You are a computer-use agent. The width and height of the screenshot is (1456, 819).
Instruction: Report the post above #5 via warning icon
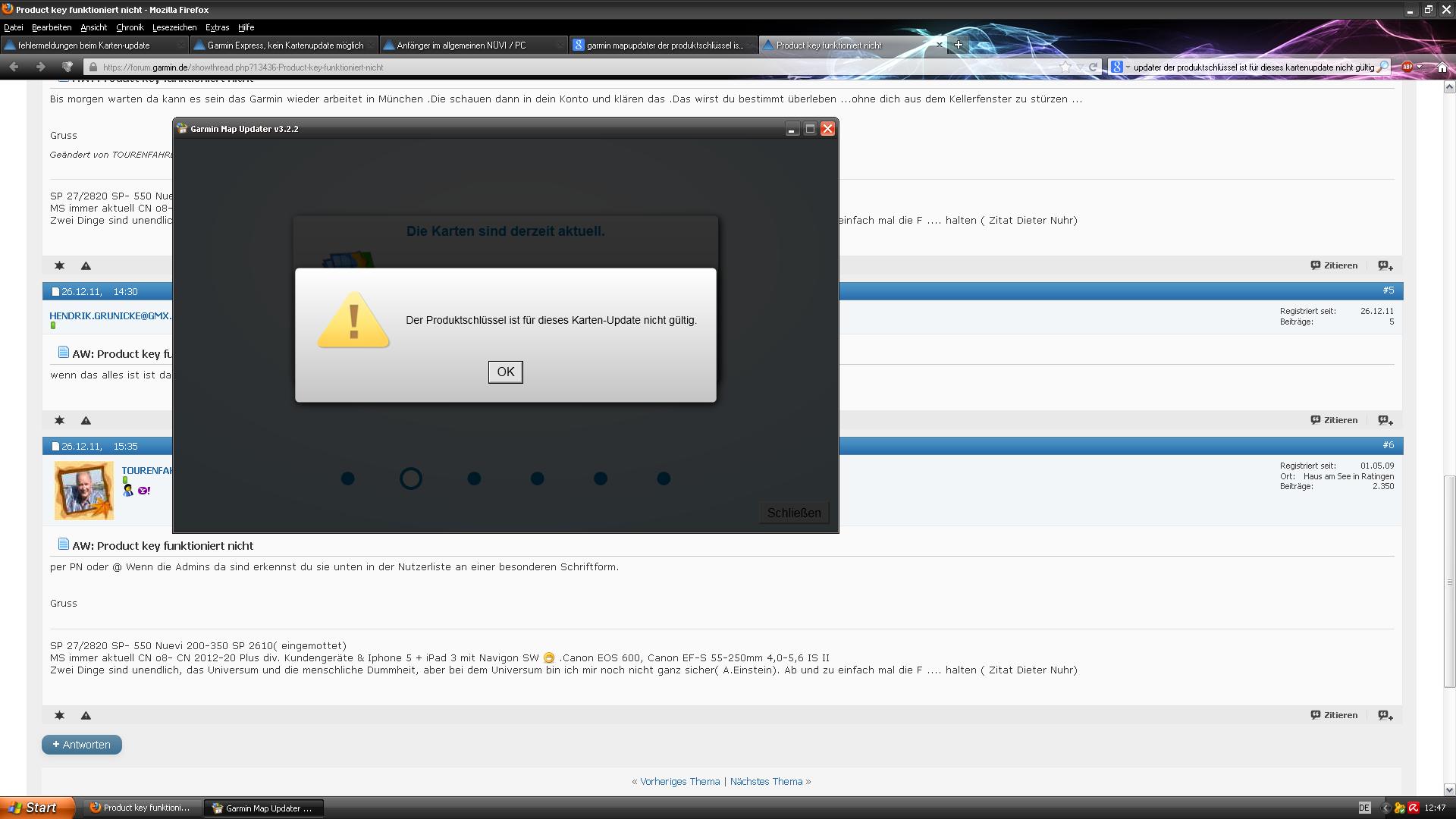pyautogui.click(x=86, y=265)
